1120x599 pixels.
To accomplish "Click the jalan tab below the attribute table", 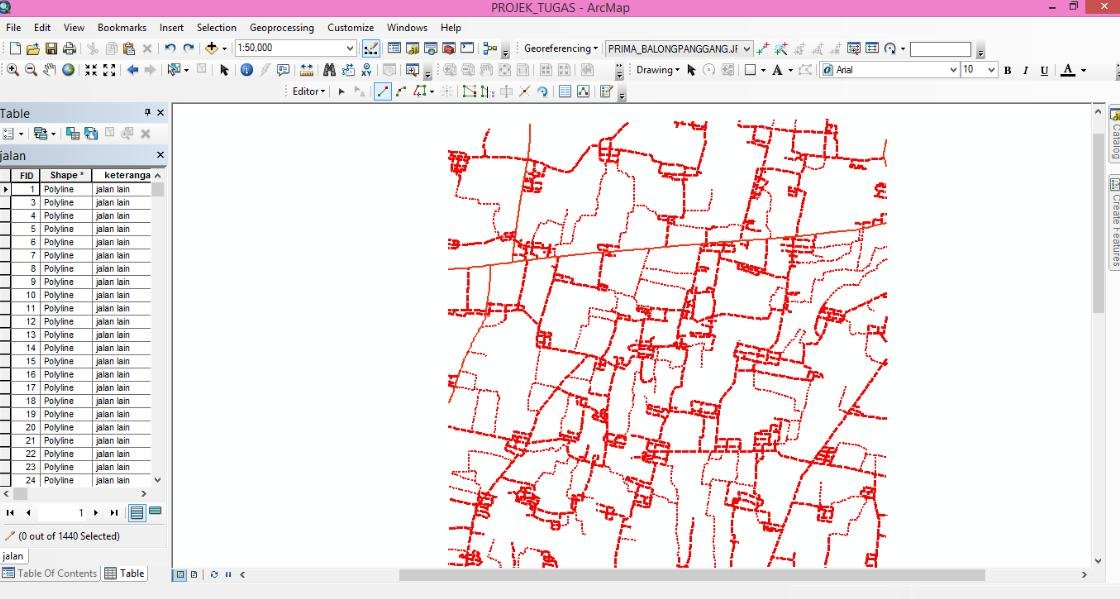I will 13,555.
